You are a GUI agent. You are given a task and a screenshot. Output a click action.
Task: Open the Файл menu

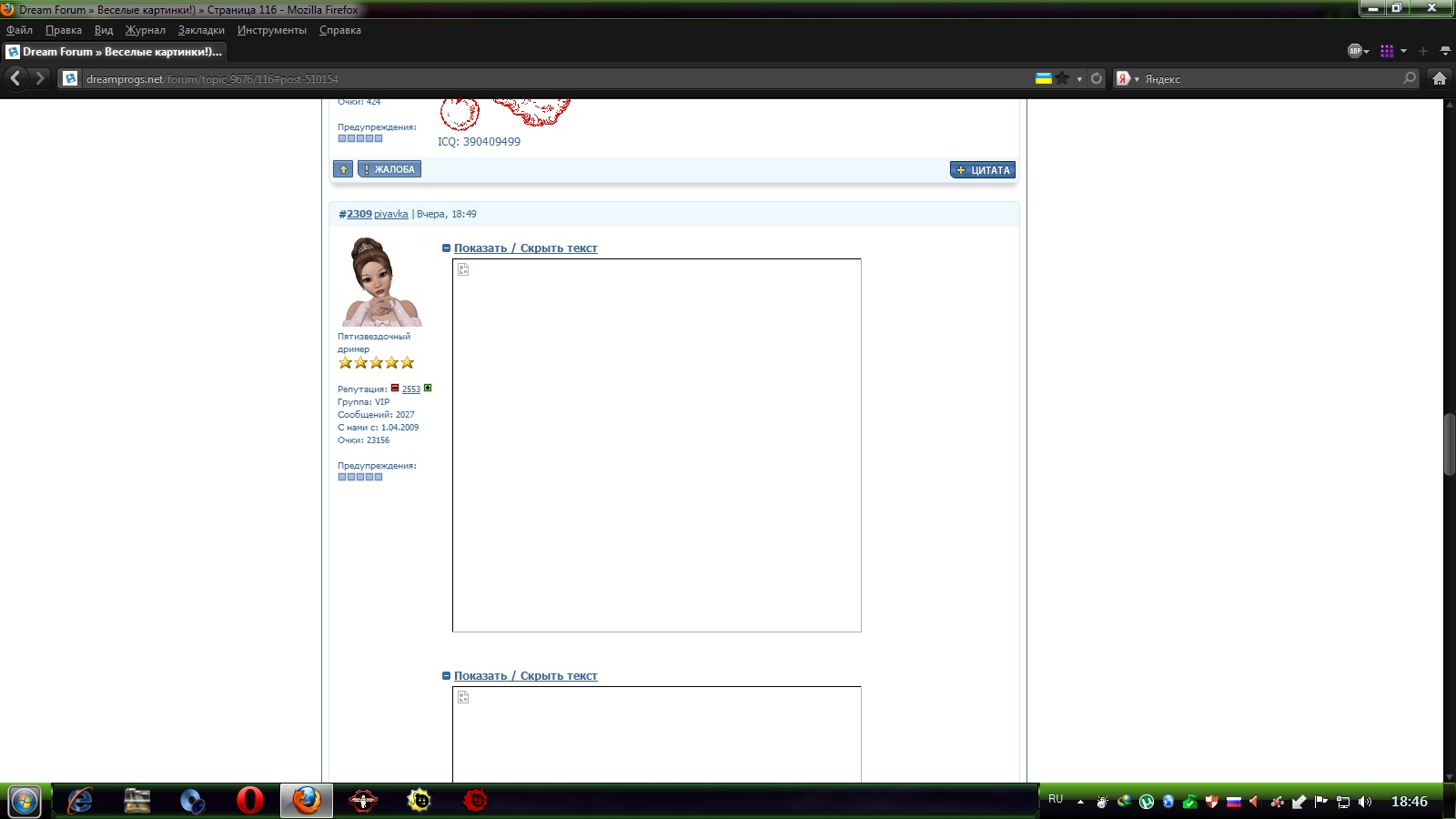(19, 30)
